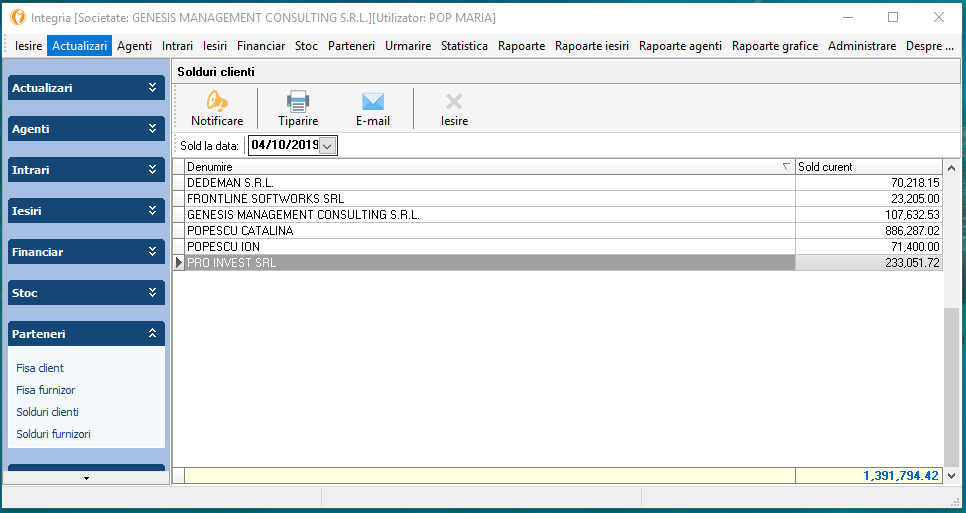Image resolution: width=966 pixels, height=513 pixels.
Task: Open Fisa client link
Action: pos(40,368)
